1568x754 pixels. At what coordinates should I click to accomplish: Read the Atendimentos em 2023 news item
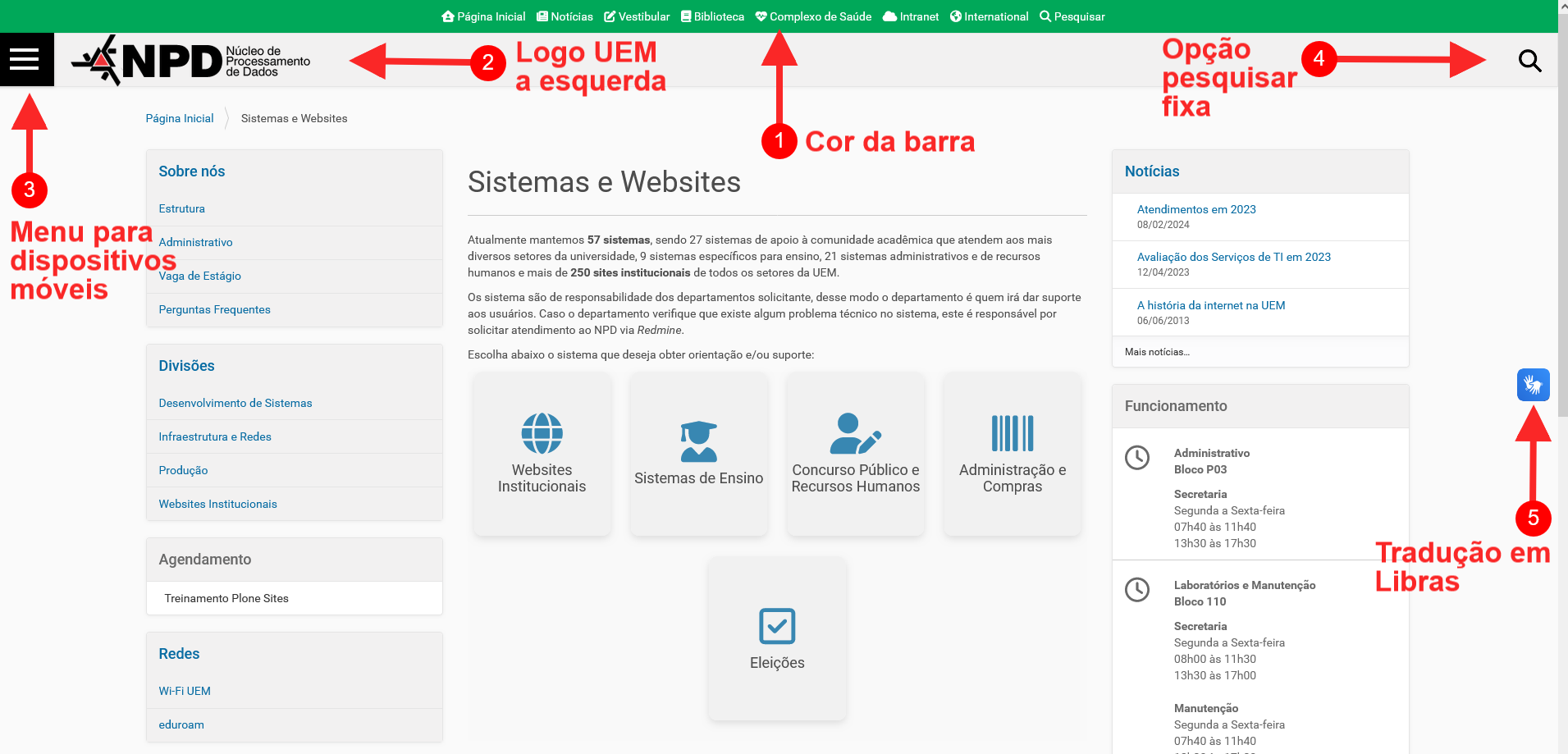[x=1195, y=209]
